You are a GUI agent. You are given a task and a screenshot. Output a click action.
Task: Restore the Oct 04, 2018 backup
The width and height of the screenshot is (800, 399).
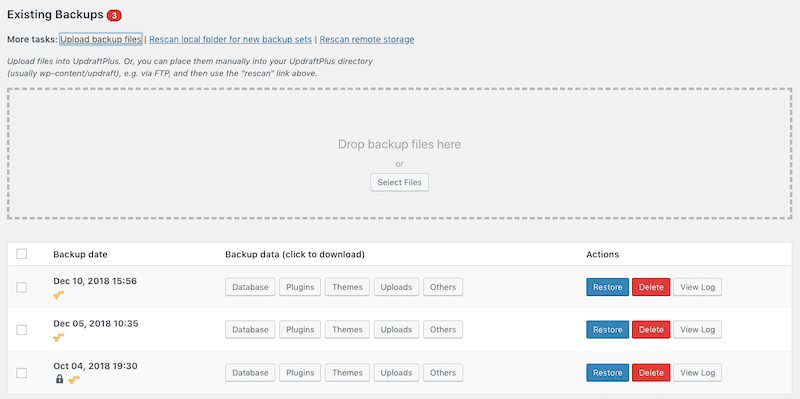[x=608, y=372]
